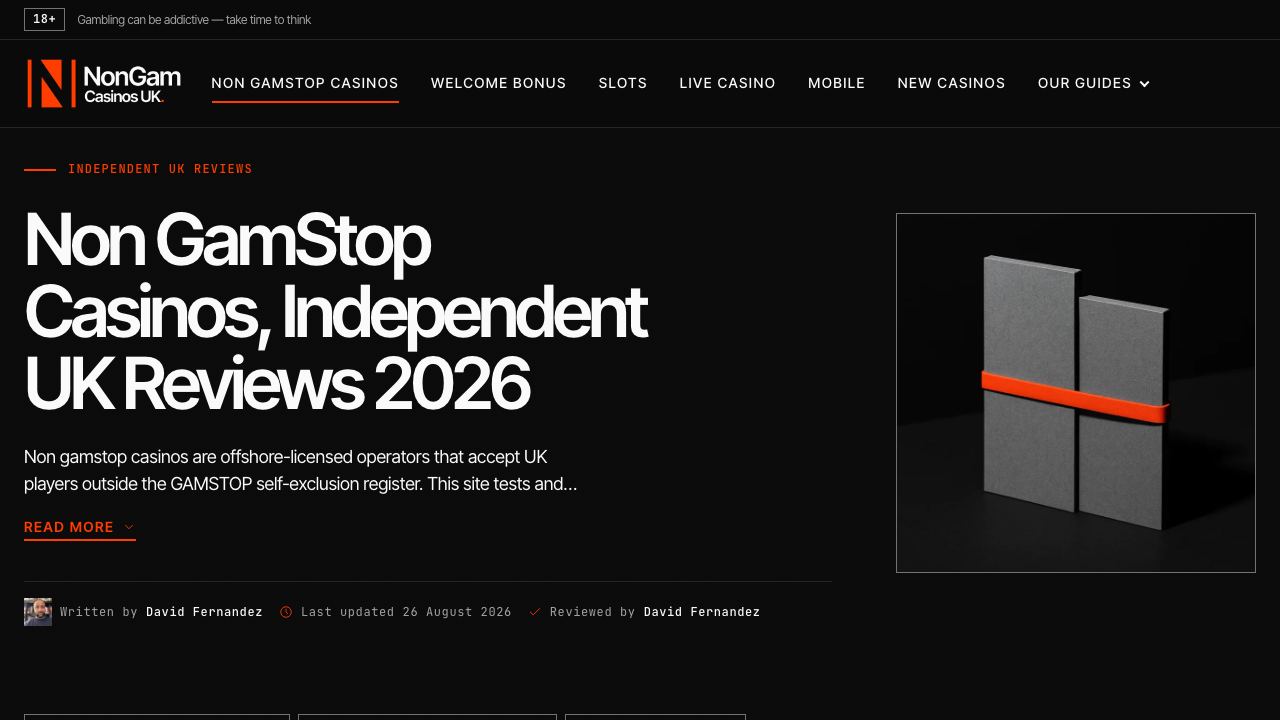
Task: Open the New Casinos page
Action: coord(951,83)
